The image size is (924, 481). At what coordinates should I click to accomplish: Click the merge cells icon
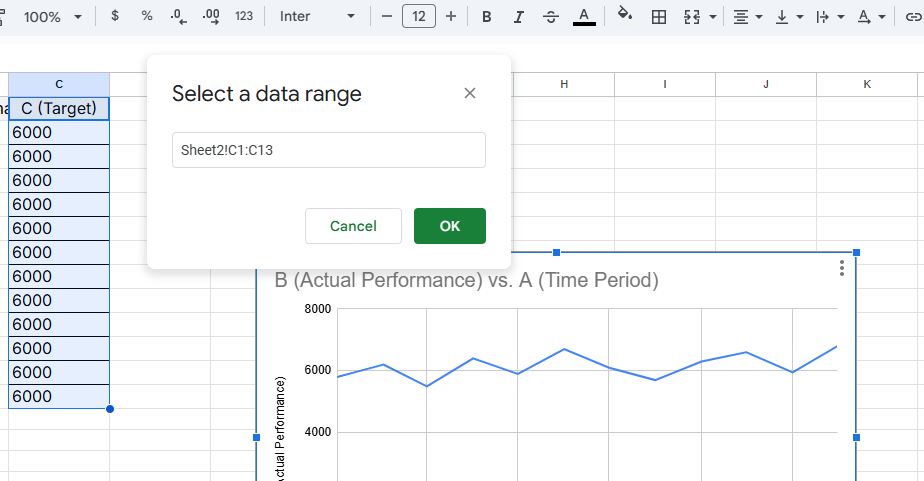tap(692, 17)
